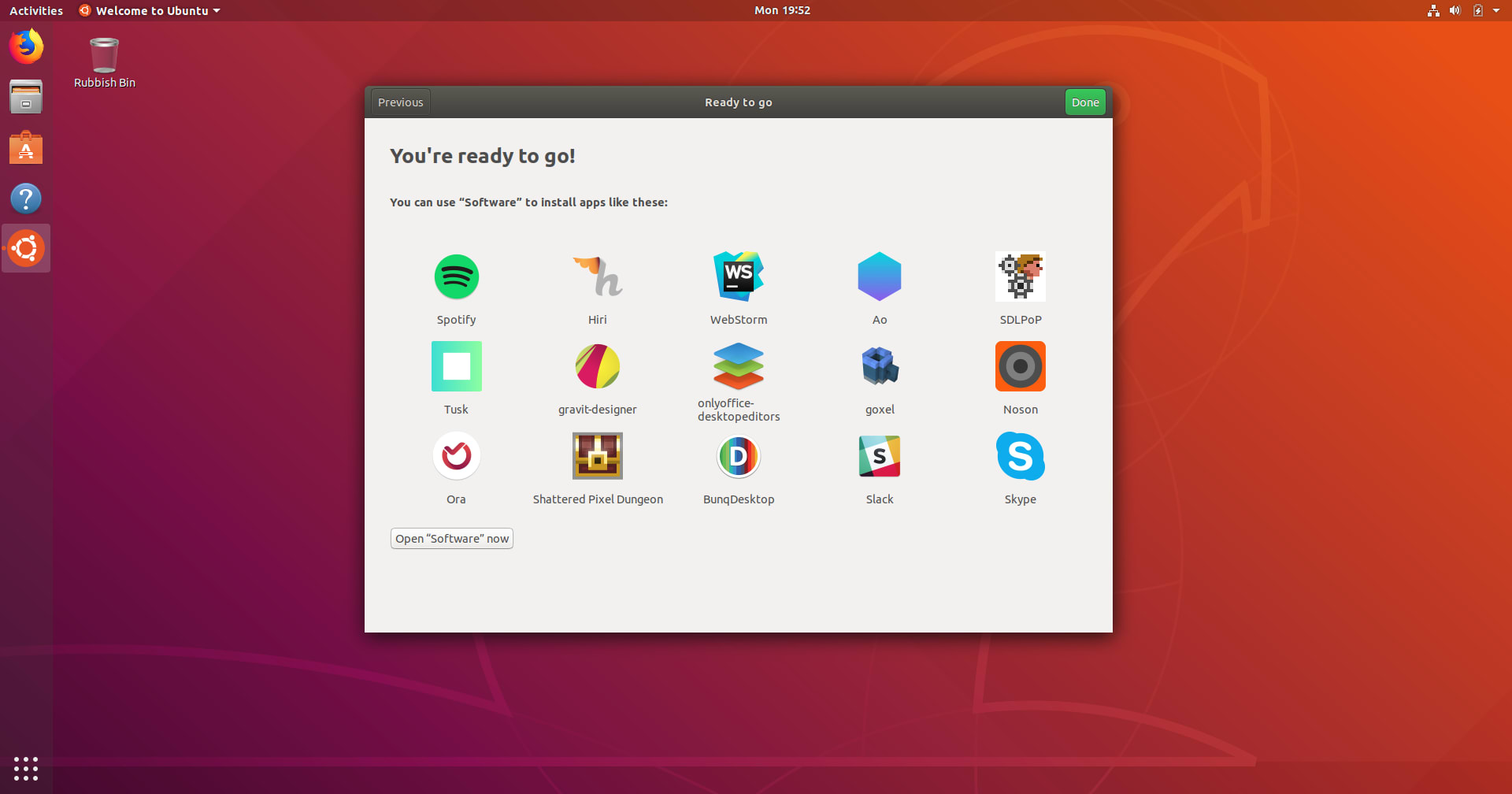1512x794 pixels.
Task: Click the Tusk app icon
Action: point(457,366)
